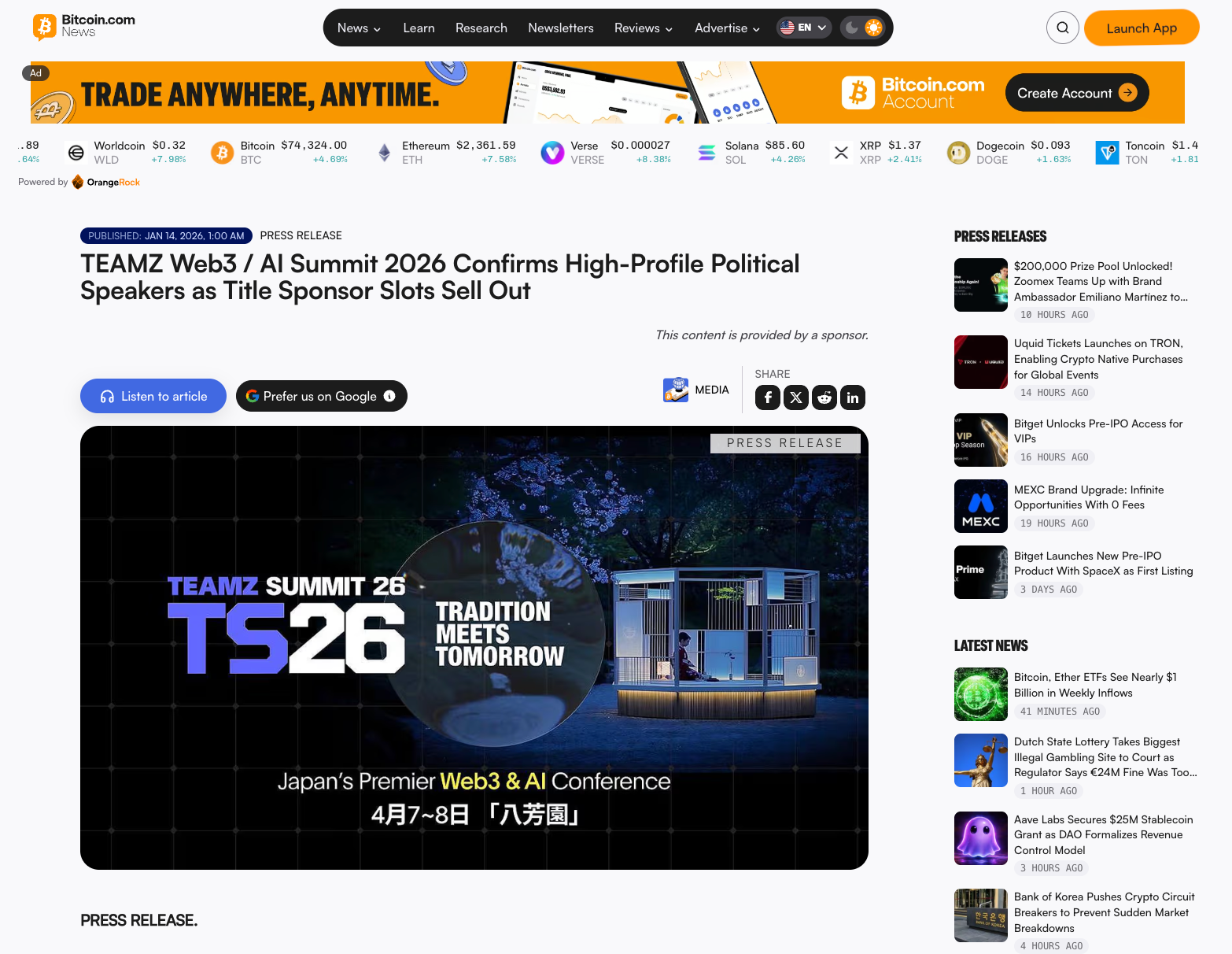Screen dimensions: 1232x954
Task: Switch to dark mode moon icon
Action: coord(851,28)
